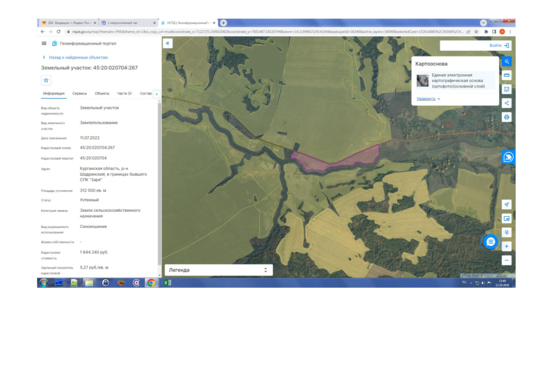This screenshot has height=391, width=553.
Task: Toggle the basemap layers button on the toolbar
Action: pos(506,61)
